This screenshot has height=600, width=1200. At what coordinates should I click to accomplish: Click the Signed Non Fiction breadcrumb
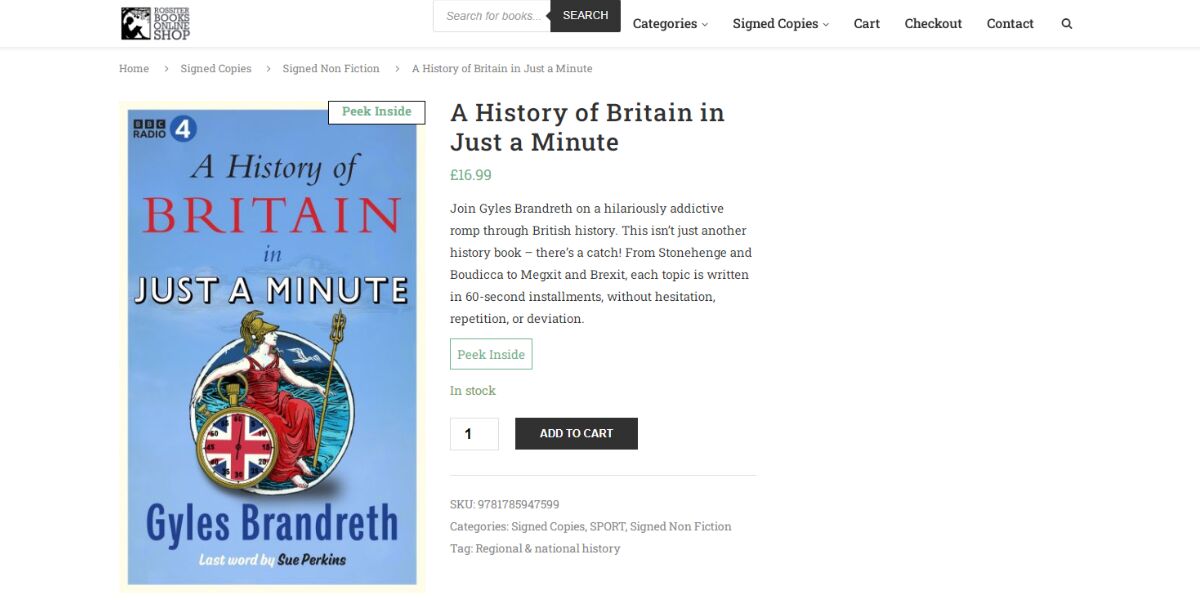[331, 68]
